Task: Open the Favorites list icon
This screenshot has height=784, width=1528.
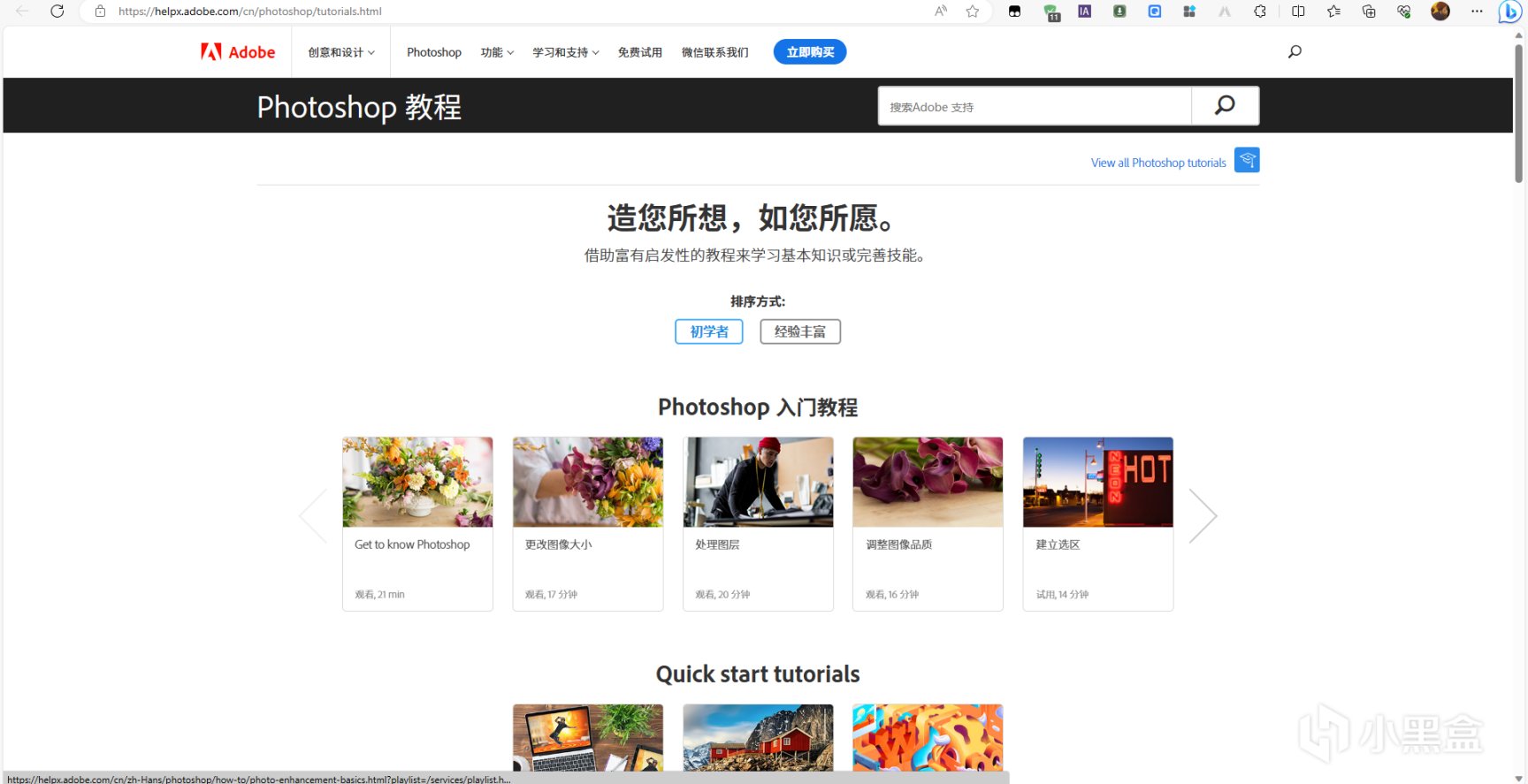Action: pyautogui.click(x=1333, y=11)
